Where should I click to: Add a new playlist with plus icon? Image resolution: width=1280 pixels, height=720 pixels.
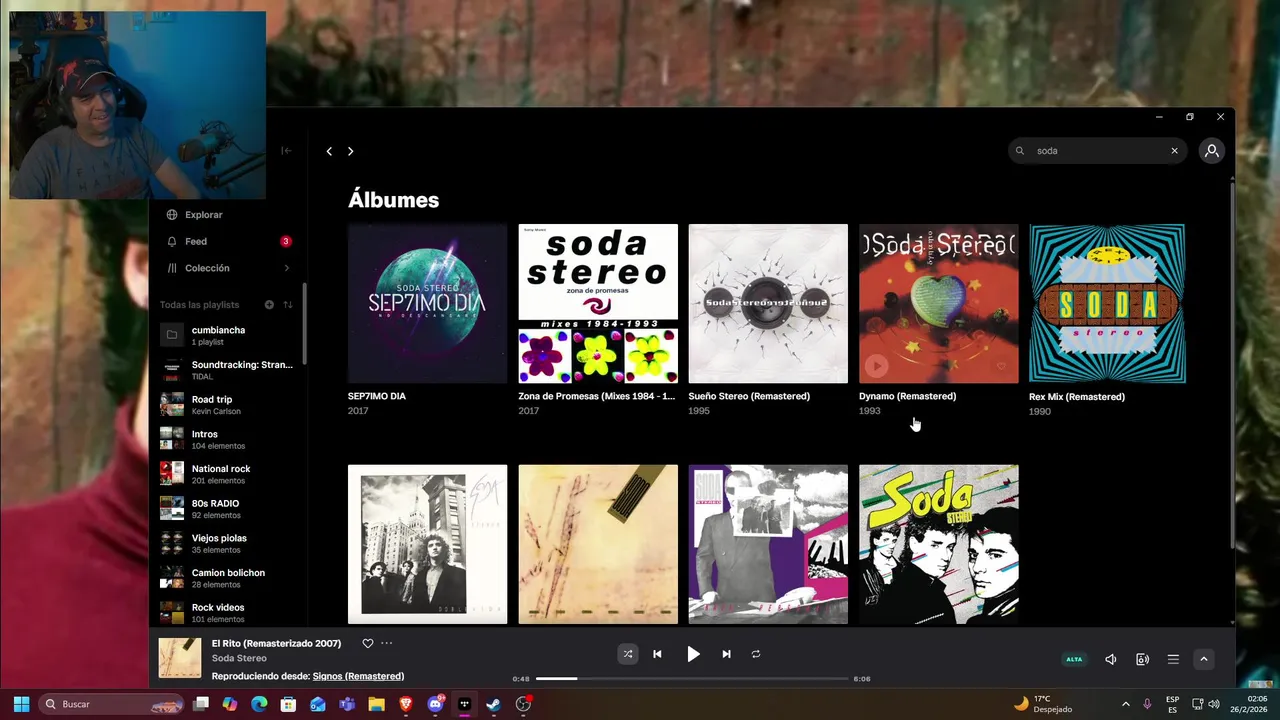pos(269,305)
